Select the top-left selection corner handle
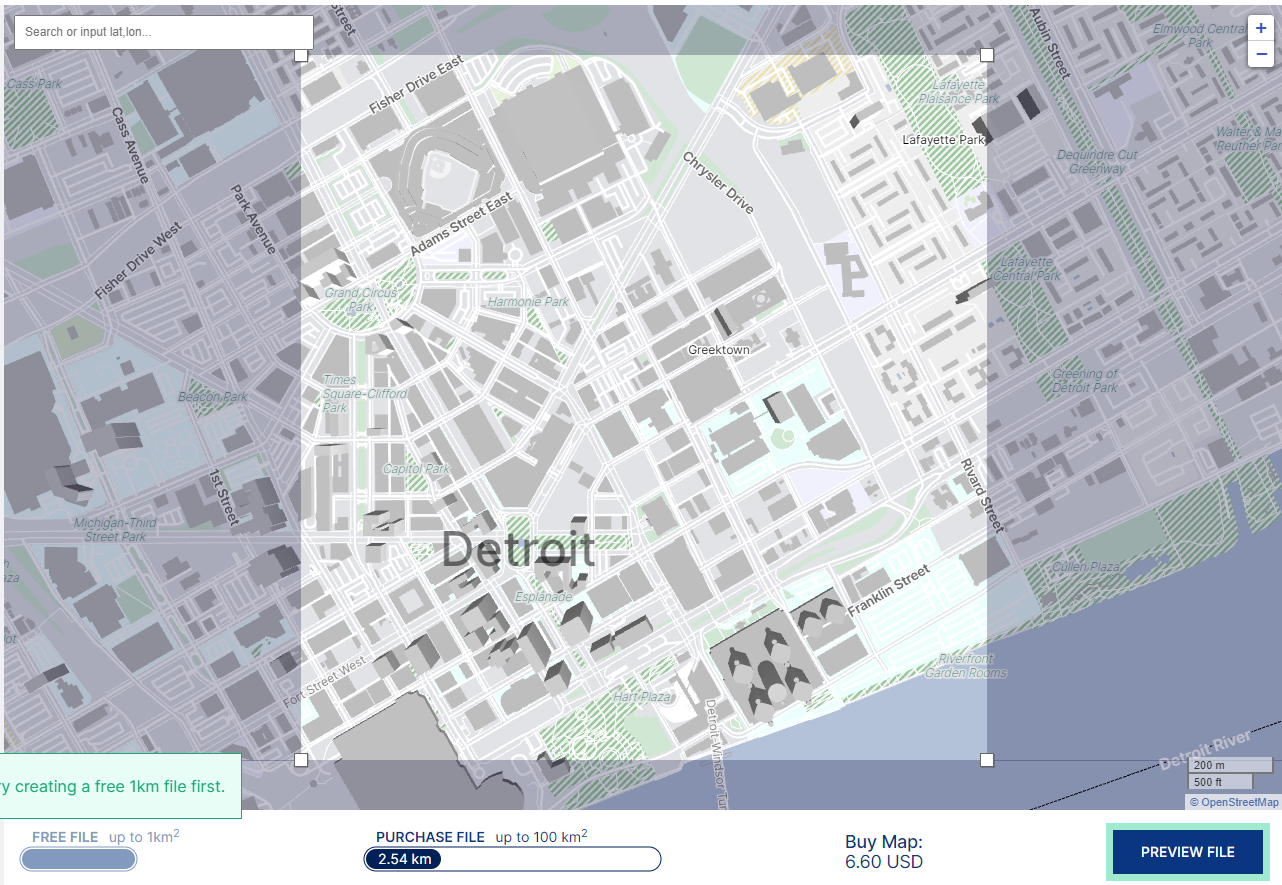 pos(301,56)
